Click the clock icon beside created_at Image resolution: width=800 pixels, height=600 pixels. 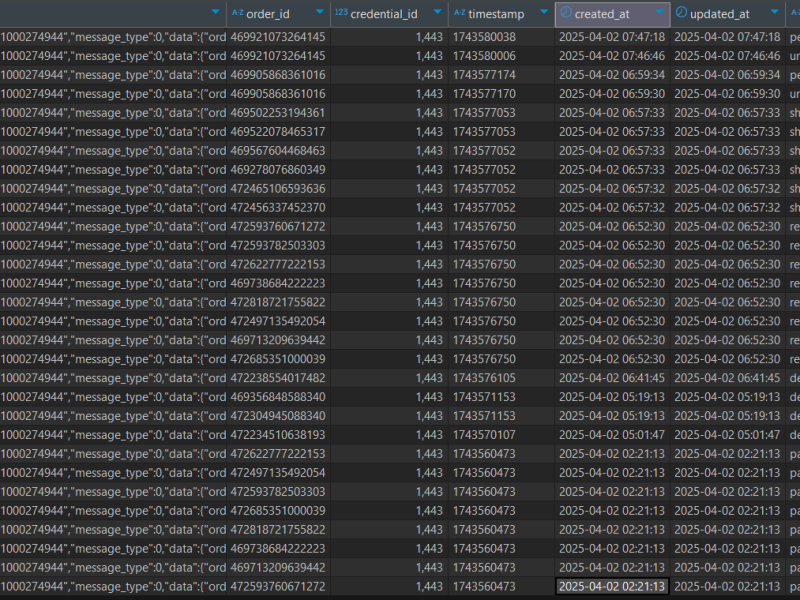[x=566, y=13]
